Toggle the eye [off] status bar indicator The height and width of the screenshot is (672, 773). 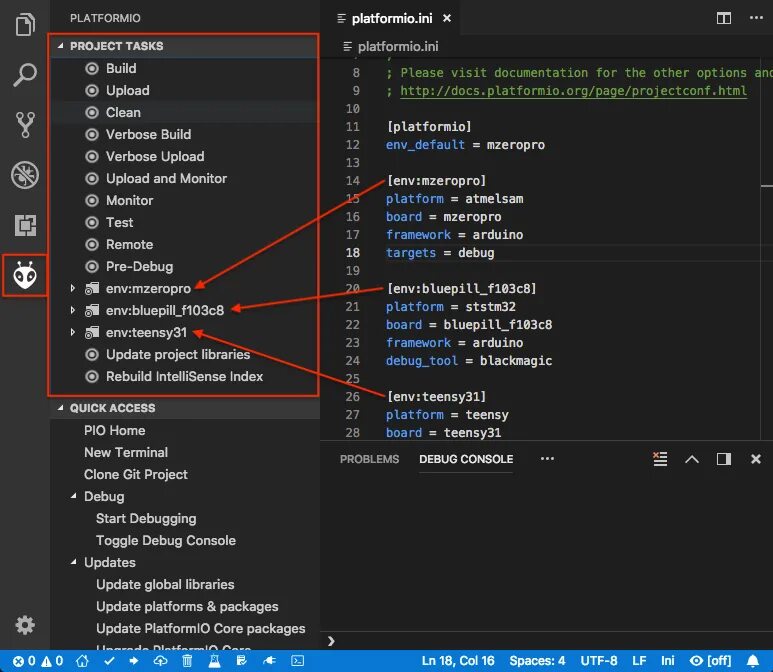tap(710, 661)
